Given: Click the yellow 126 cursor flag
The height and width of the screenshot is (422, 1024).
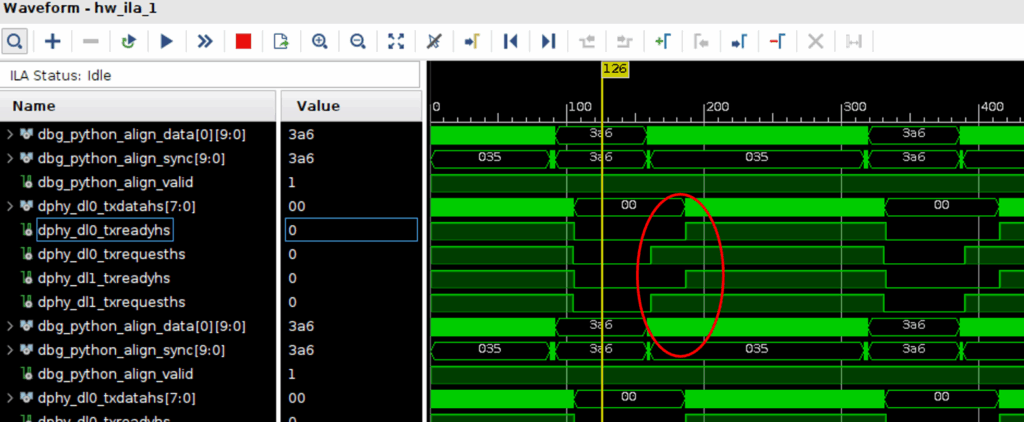Looking at the screenshot, I should click(x=615, y=69).
